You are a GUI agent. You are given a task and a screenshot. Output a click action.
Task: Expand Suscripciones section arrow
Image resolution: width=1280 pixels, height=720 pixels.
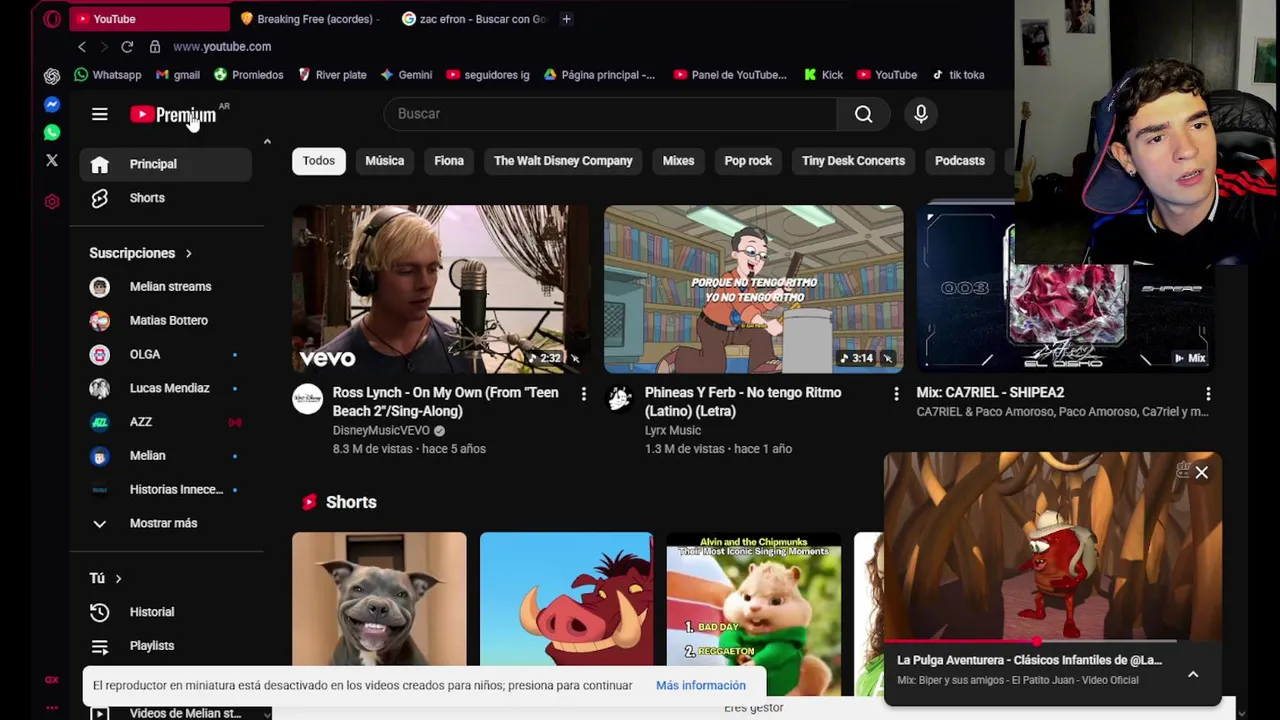pyautogui.click(x=188, y=254)
